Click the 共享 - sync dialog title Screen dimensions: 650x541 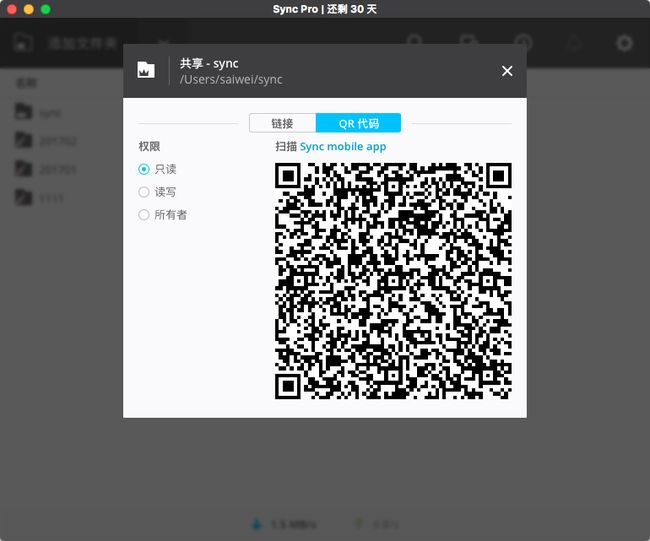pyautogui.click(x=209, y=63)
